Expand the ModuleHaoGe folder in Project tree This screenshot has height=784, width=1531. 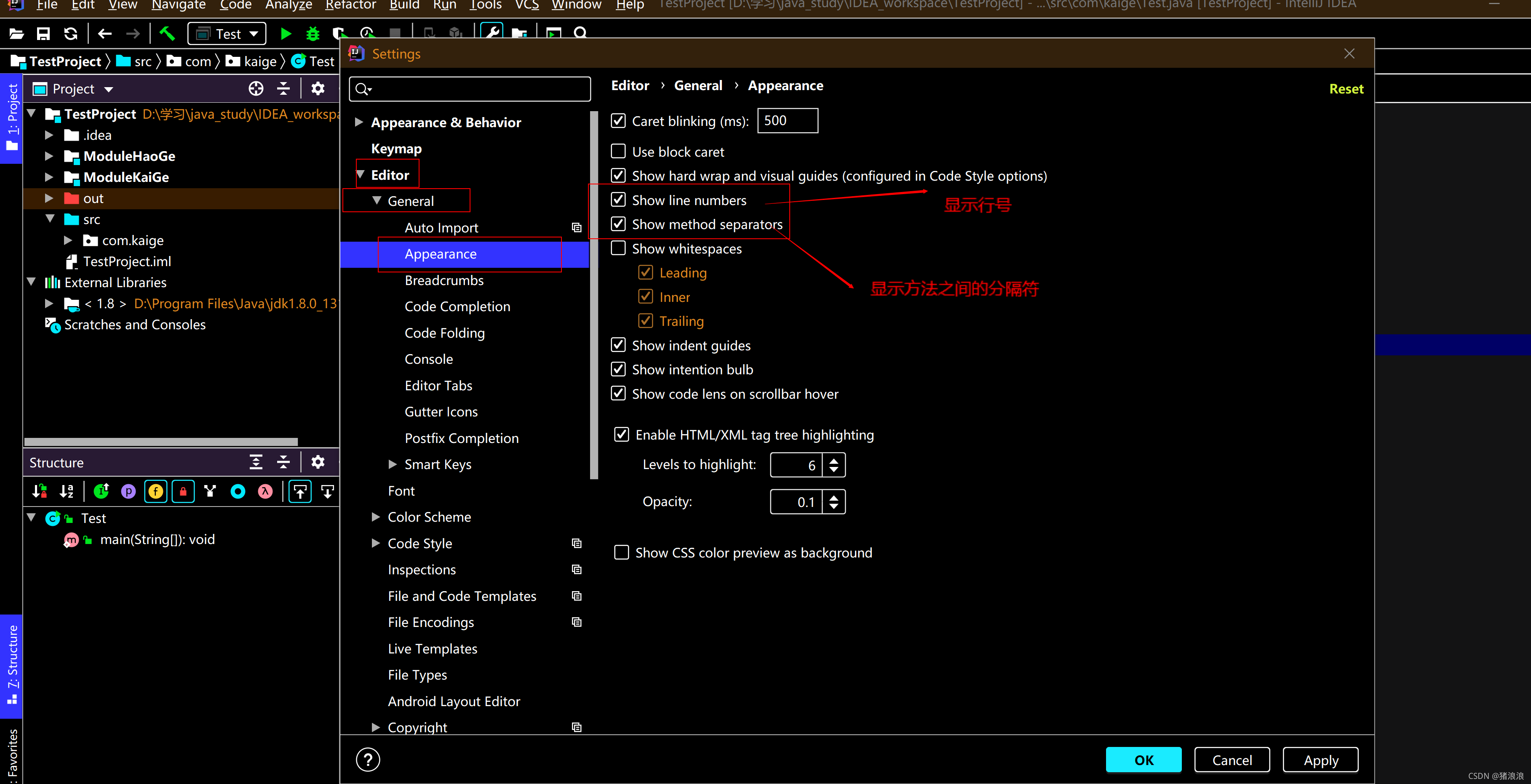pos(49,156)
